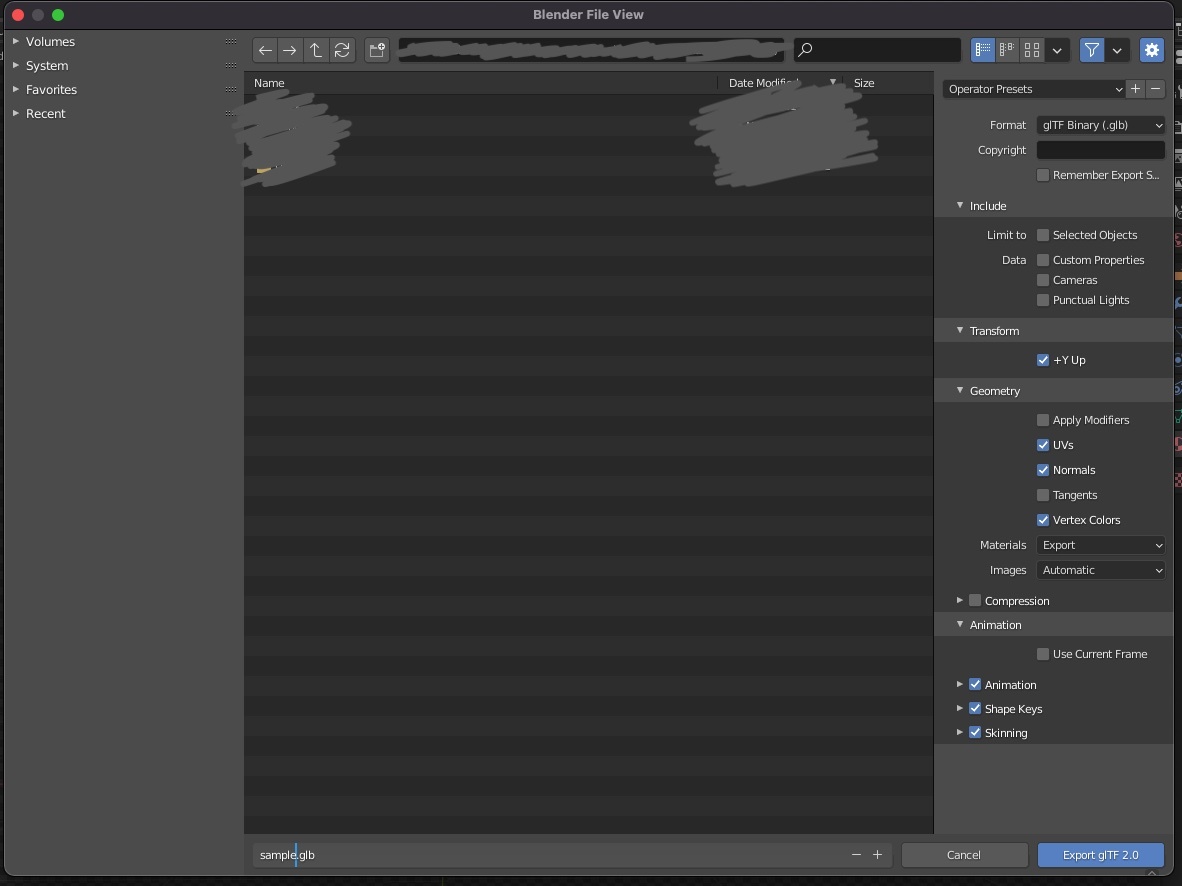Switch to vertical list display mode
The width and height of the screenshot is (1182, 886).
(983, 51)
